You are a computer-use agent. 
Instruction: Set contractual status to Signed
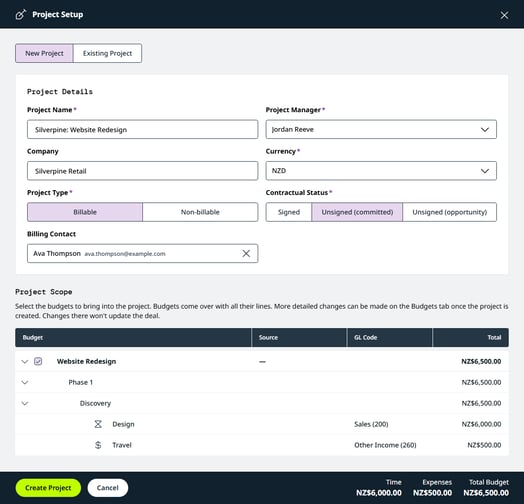point(289,212)
